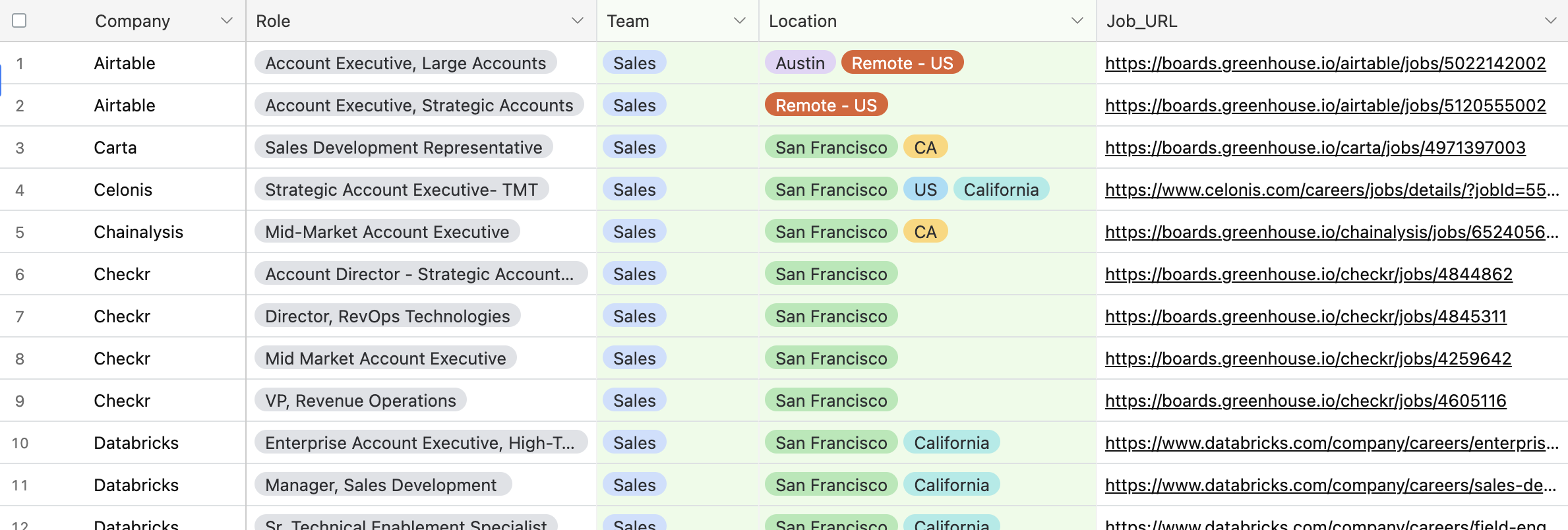Open the Checkr job link 4844862
This screenshot has width=1568, height=530.
[1309, 274]
